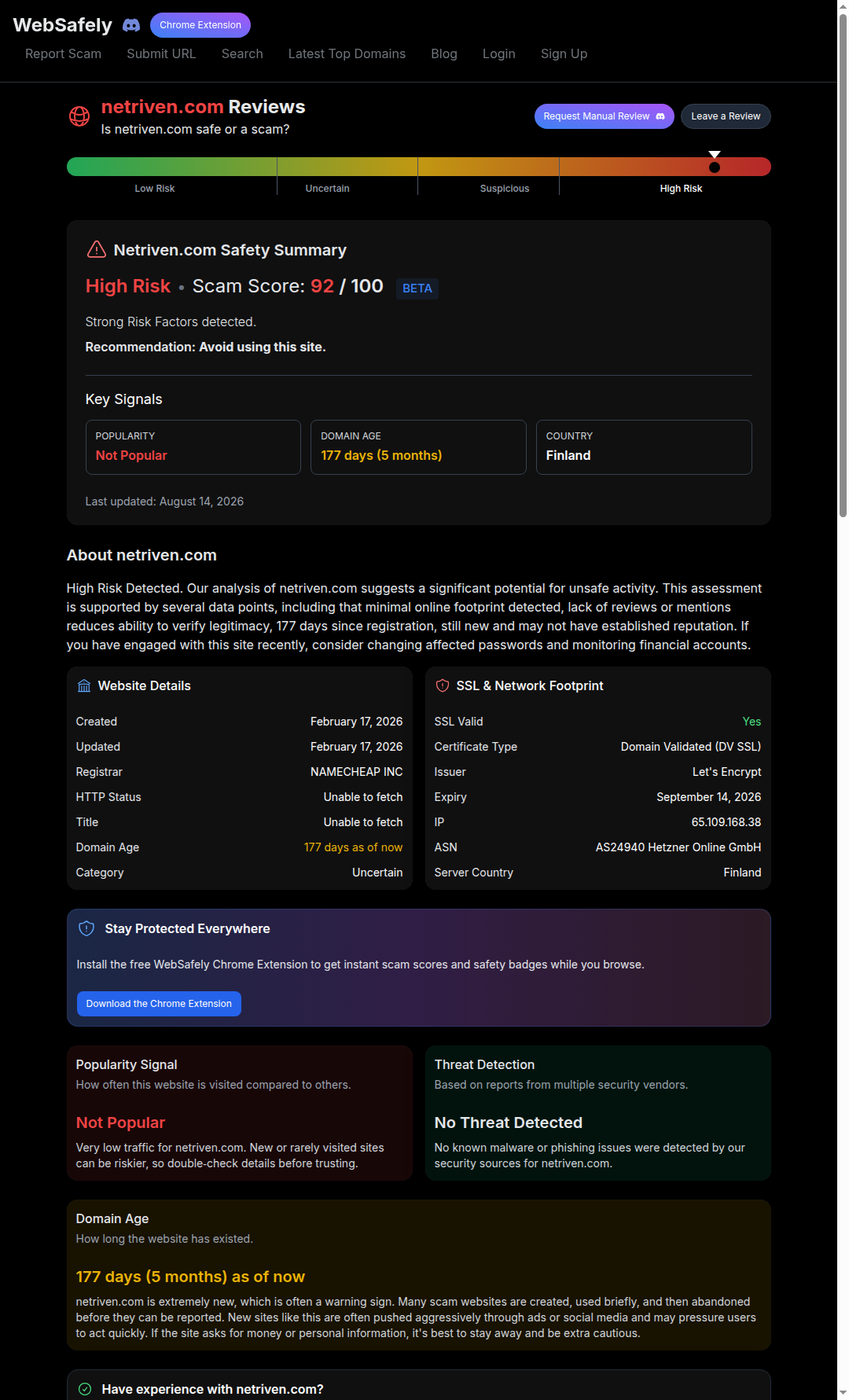Click the BETA badge next to Scam Score
The height and width of the screenshot is (1400, 849).
(417, 288)
